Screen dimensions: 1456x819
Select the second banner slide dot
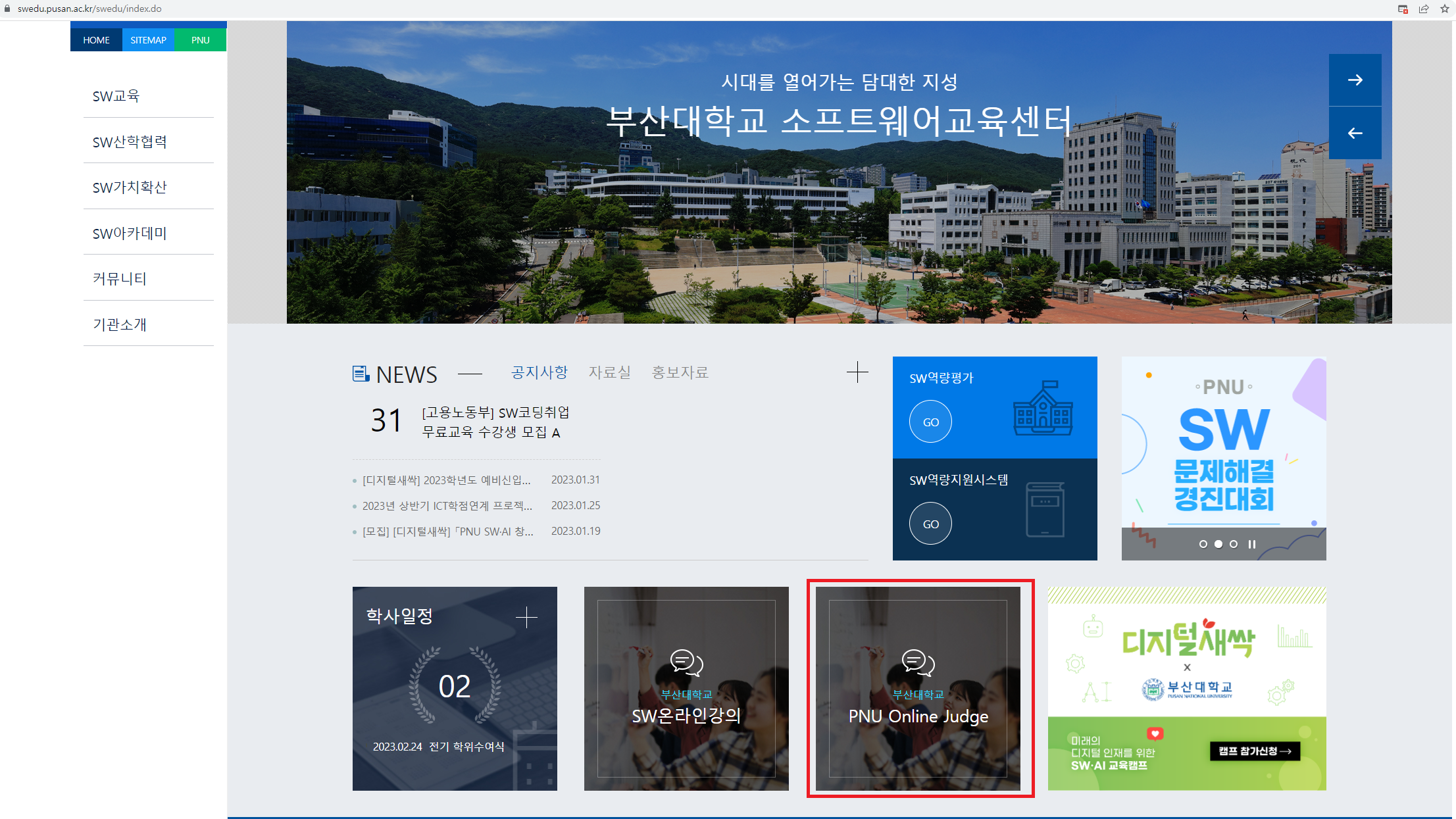click(x=1218, y=544)
